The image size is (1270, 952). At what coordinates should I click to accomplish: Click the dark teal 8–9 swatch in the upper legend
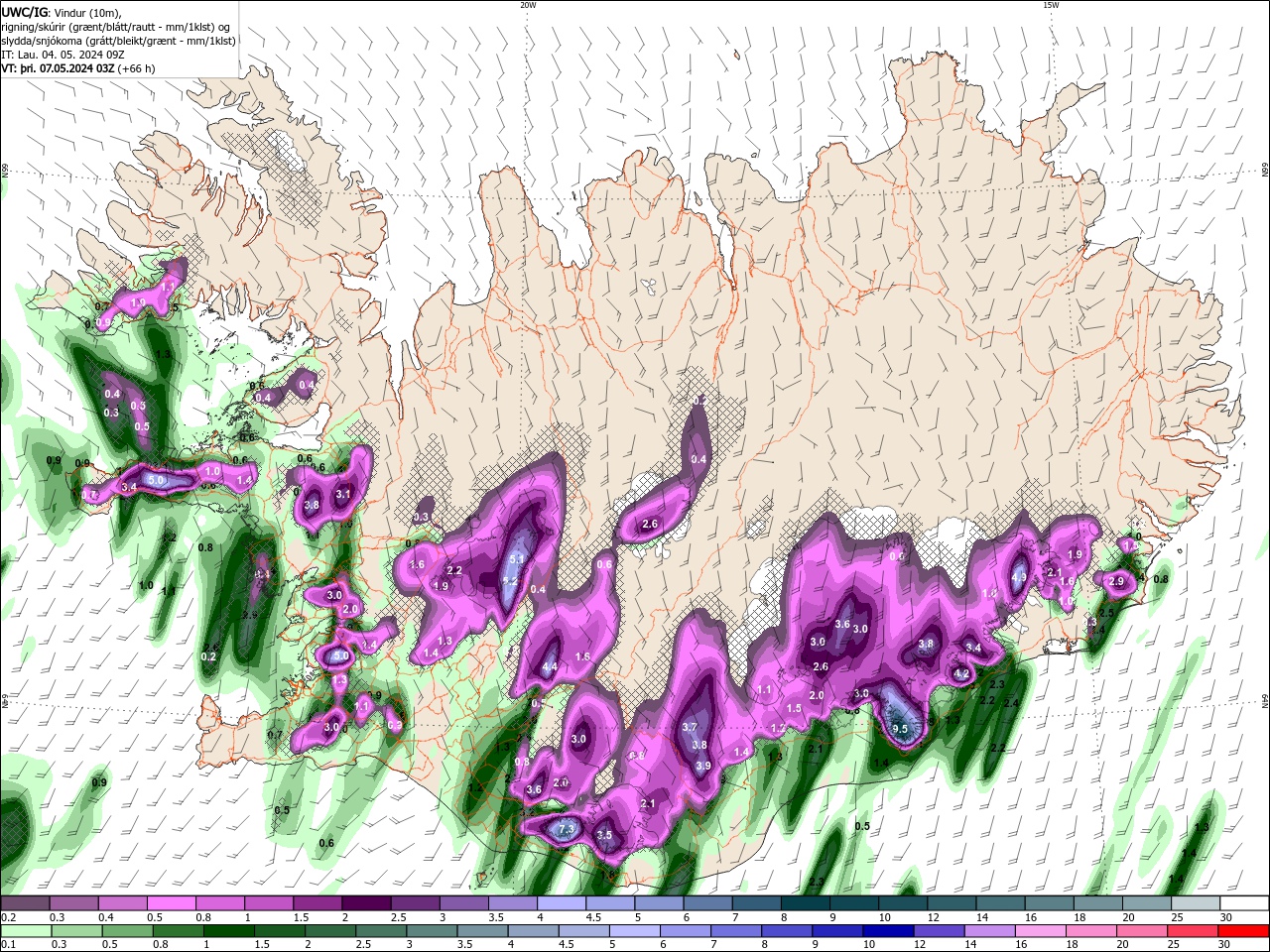click(x=804, y=903)
